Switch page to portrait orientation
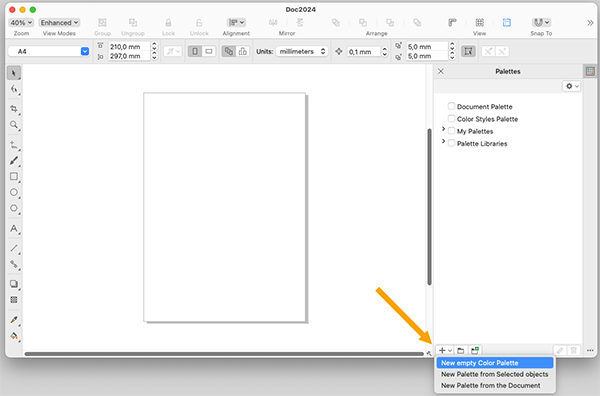Viewport: 600px width, 396px height. click(195, 51)
